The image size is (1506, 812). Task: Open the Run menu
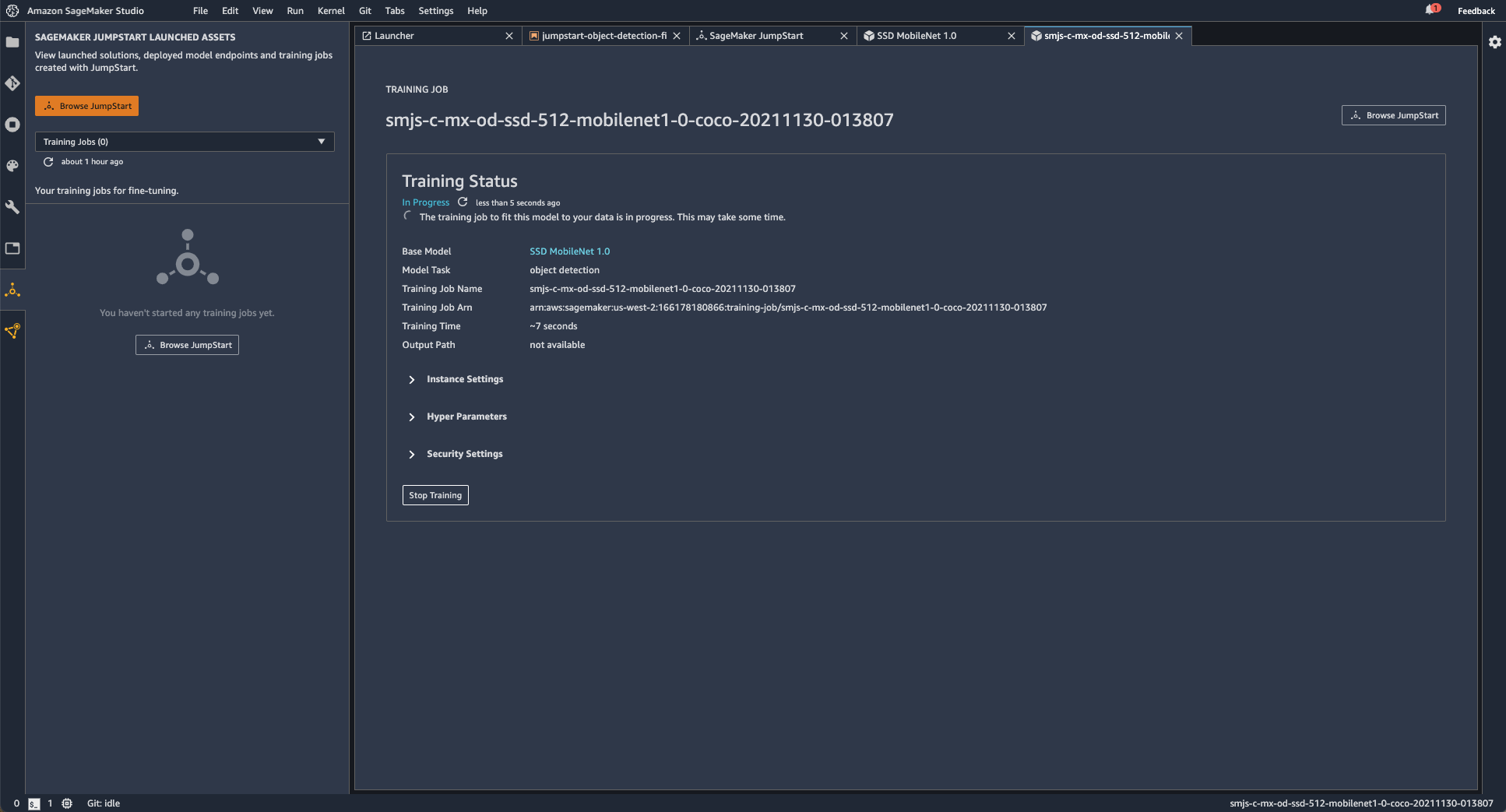click(295, 11)
